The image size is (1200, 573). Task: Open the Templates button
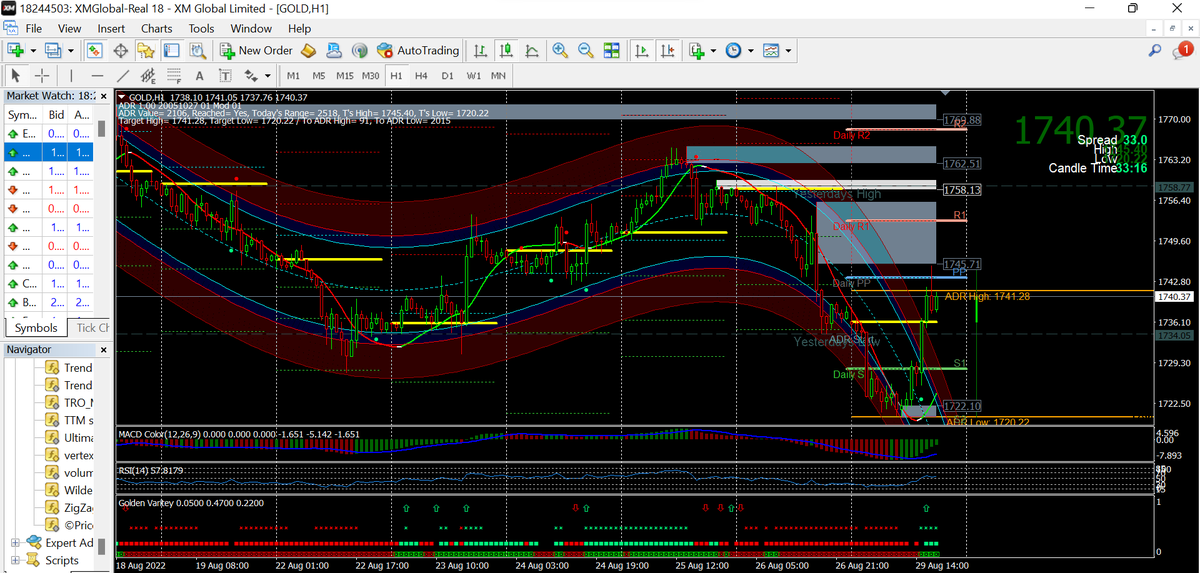[x=771, y=50]
